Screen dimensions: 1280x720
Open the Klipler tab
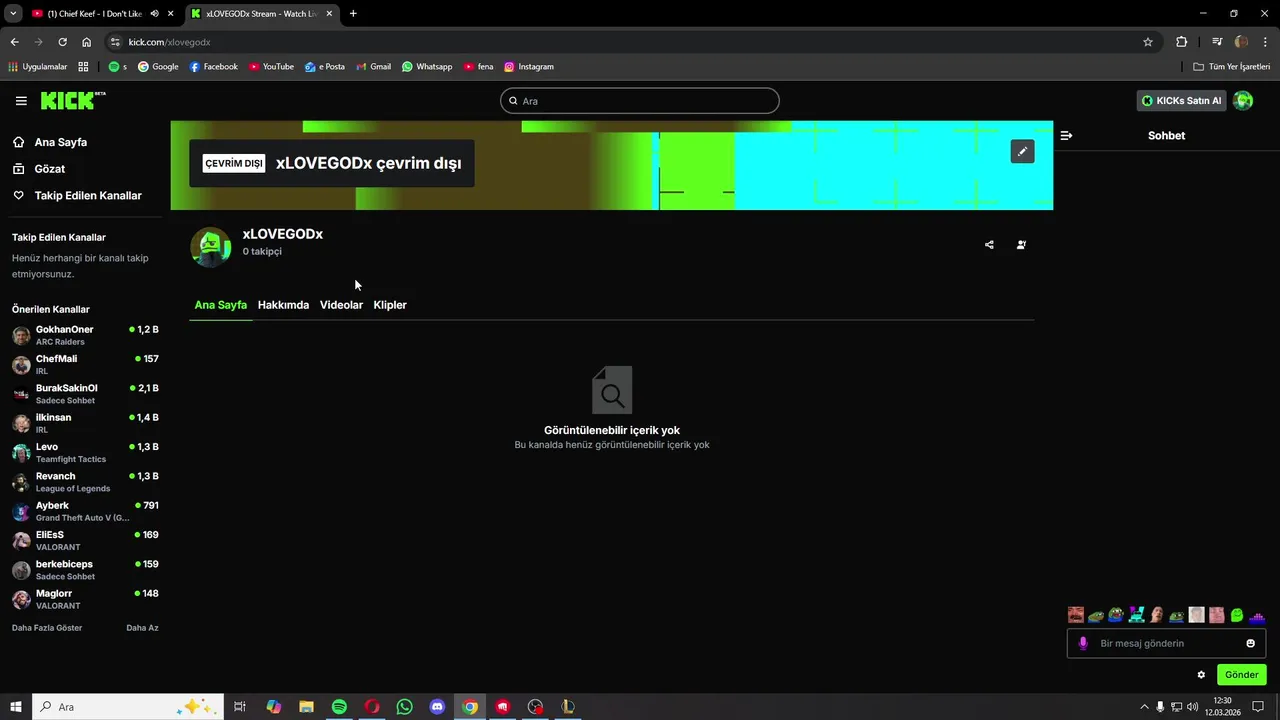(x=390, y=305)
